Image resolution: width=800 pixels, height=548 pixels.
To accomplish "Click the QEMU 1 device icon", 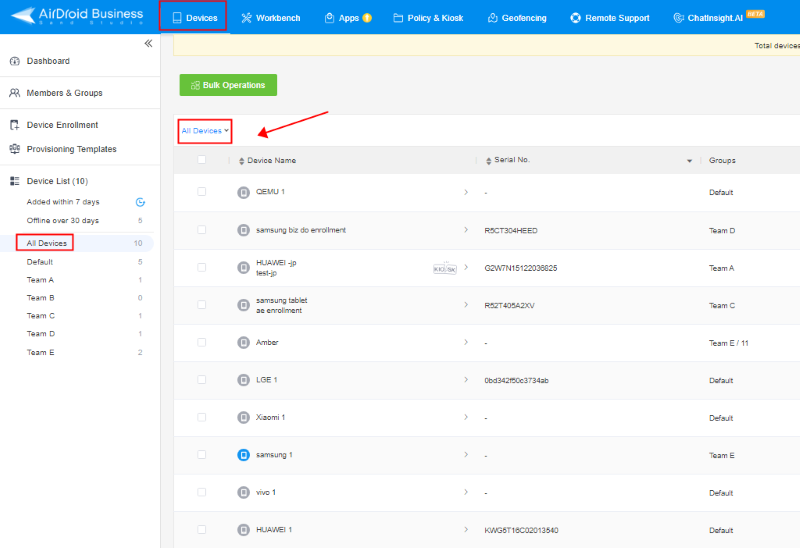I will pos(243,192).
